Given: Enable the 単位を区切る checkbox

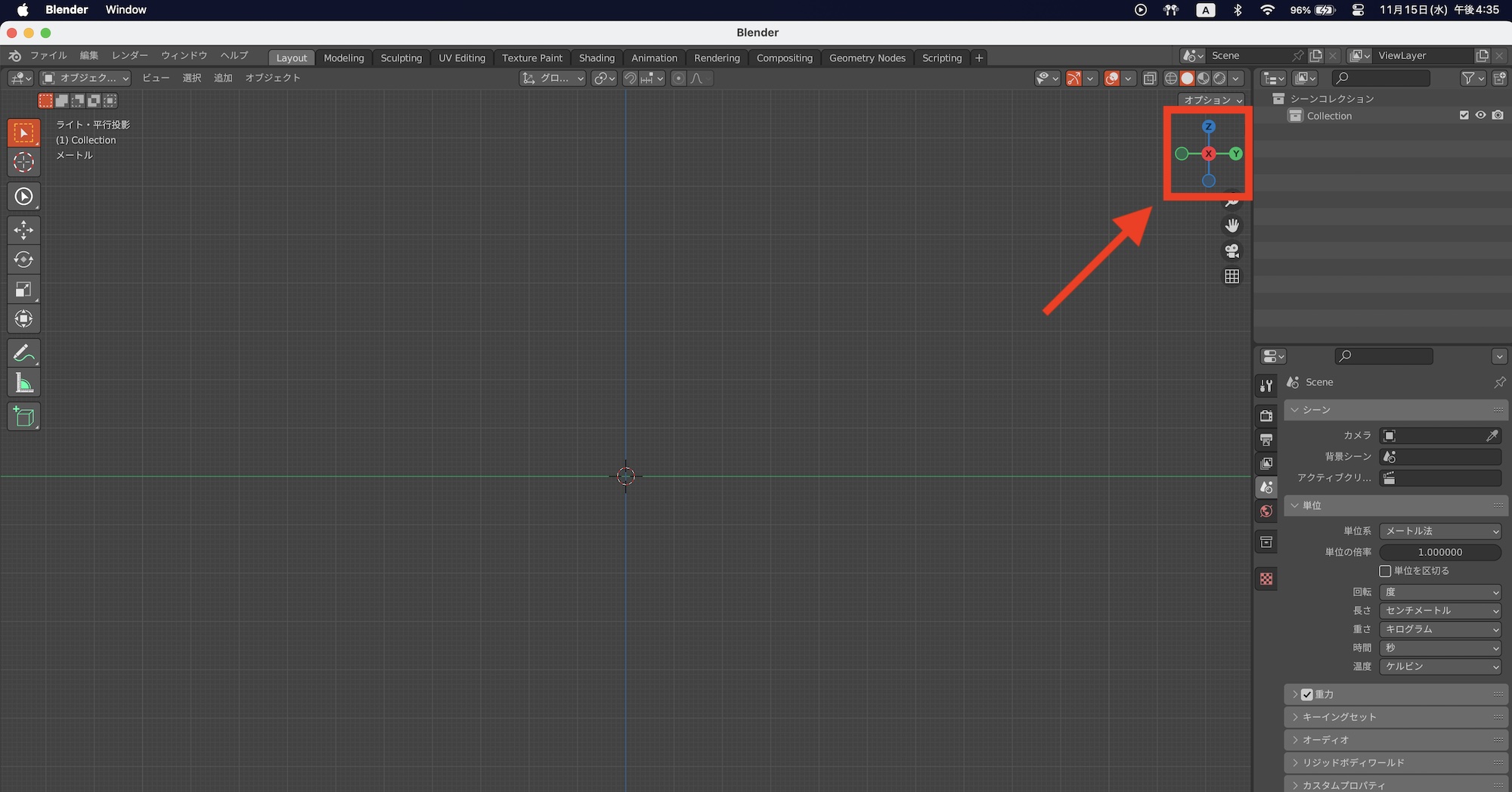Looking at the screenshot, I should pos(1385,571).
